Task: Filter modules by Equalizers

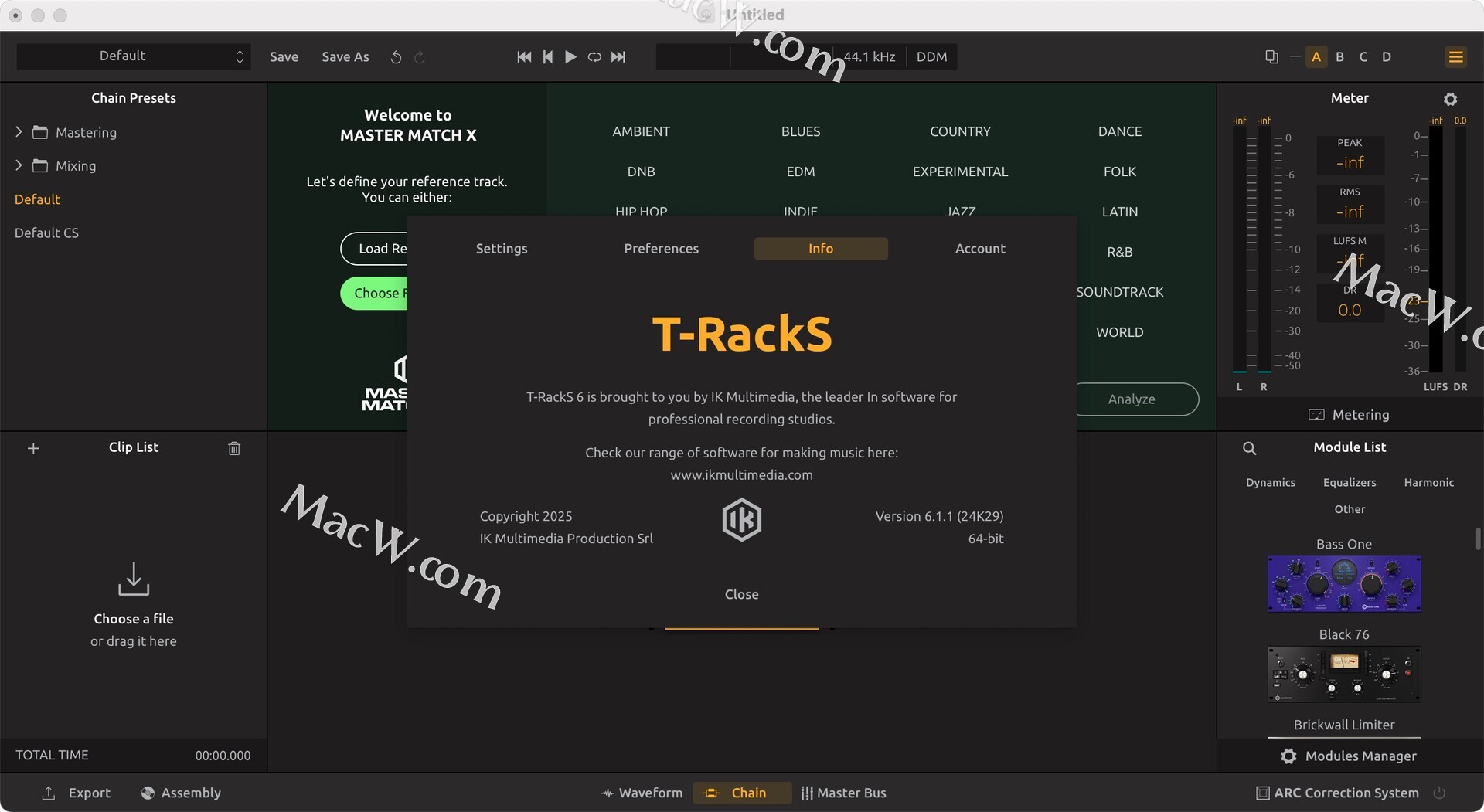Action: 1350,482
